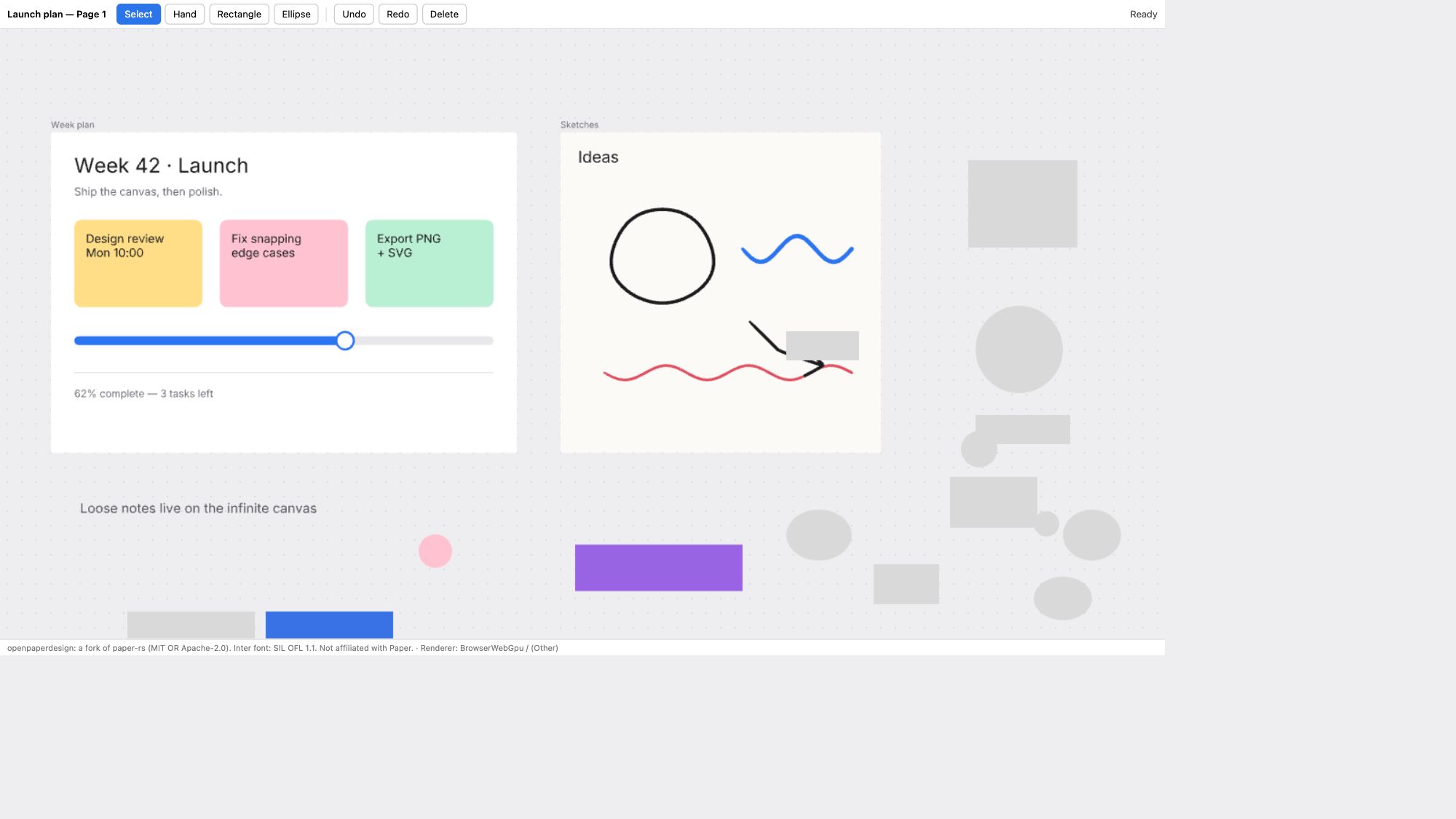This screenshot has width=1456, height=819.
Task: Select the red wavy line sketch
Action: (728, 373)
